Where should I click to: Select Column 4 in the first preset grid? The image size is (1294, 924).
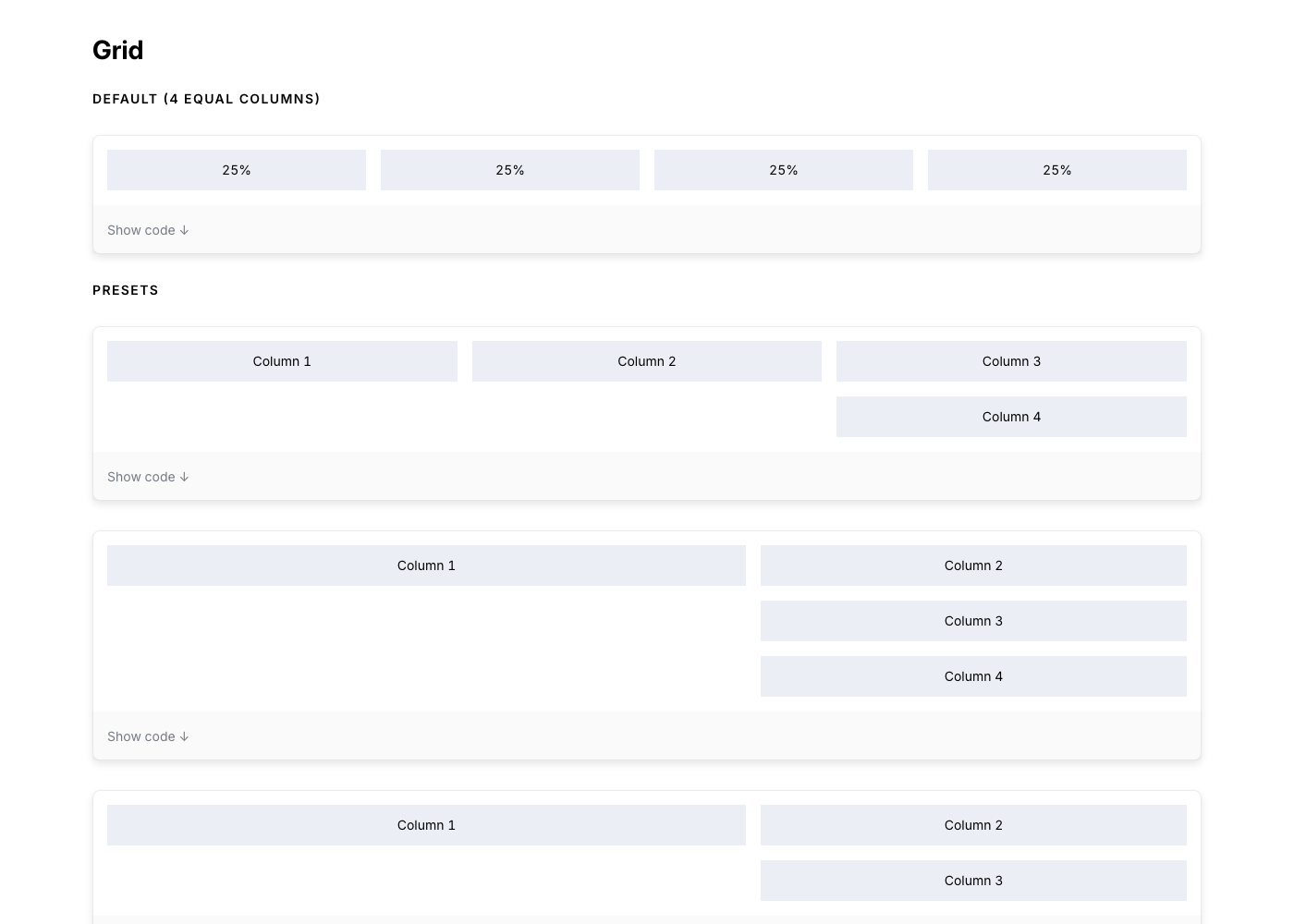(x=1011, y=417)
